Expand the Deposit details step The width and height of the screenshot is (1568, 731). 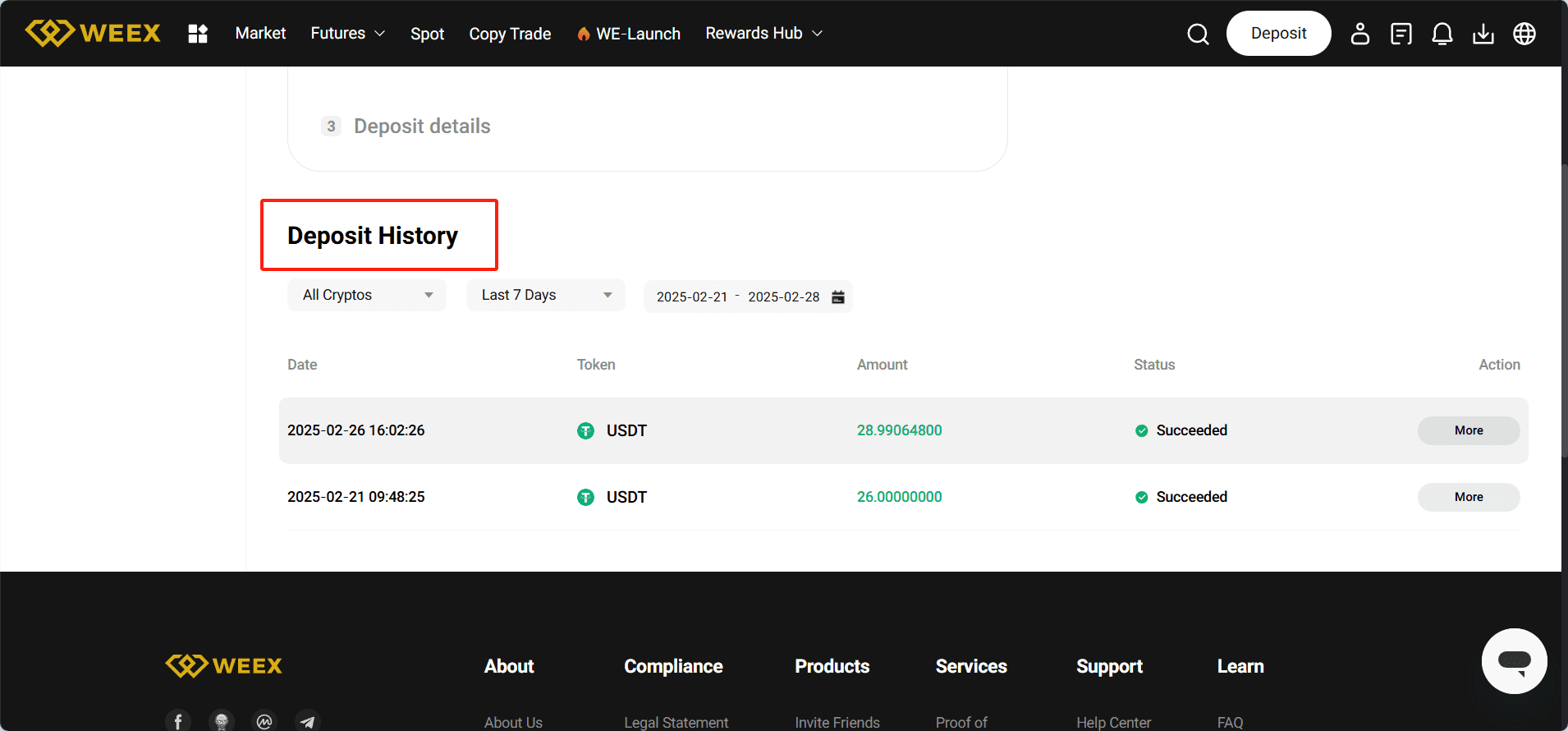point(422,126)
